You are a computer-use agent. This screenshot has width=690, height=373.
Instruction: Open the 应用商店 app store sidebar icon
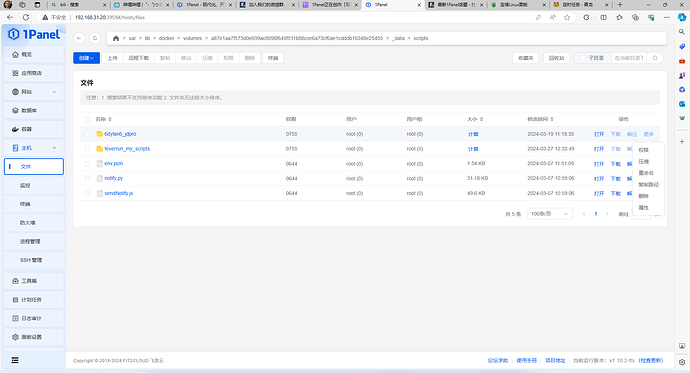[x=15, y=73]
